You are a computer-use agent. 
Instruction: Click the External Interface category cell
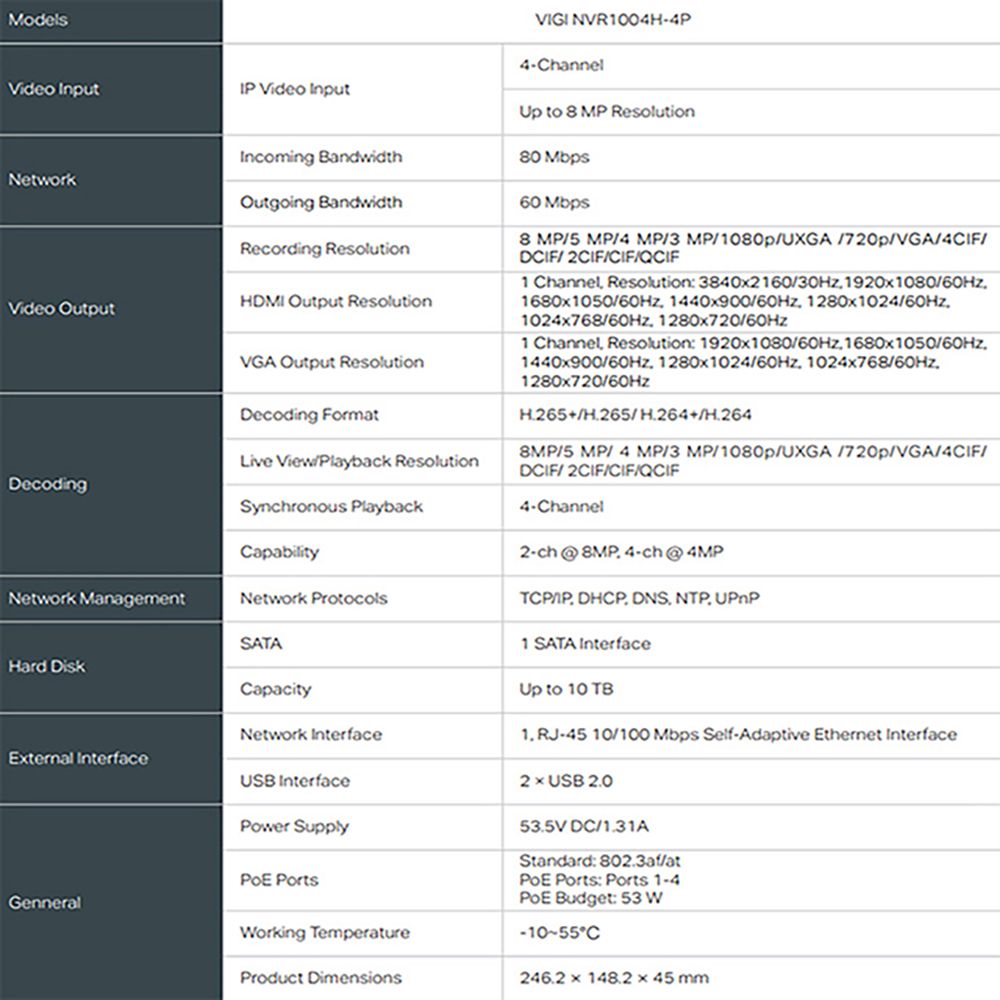point(78,758)
